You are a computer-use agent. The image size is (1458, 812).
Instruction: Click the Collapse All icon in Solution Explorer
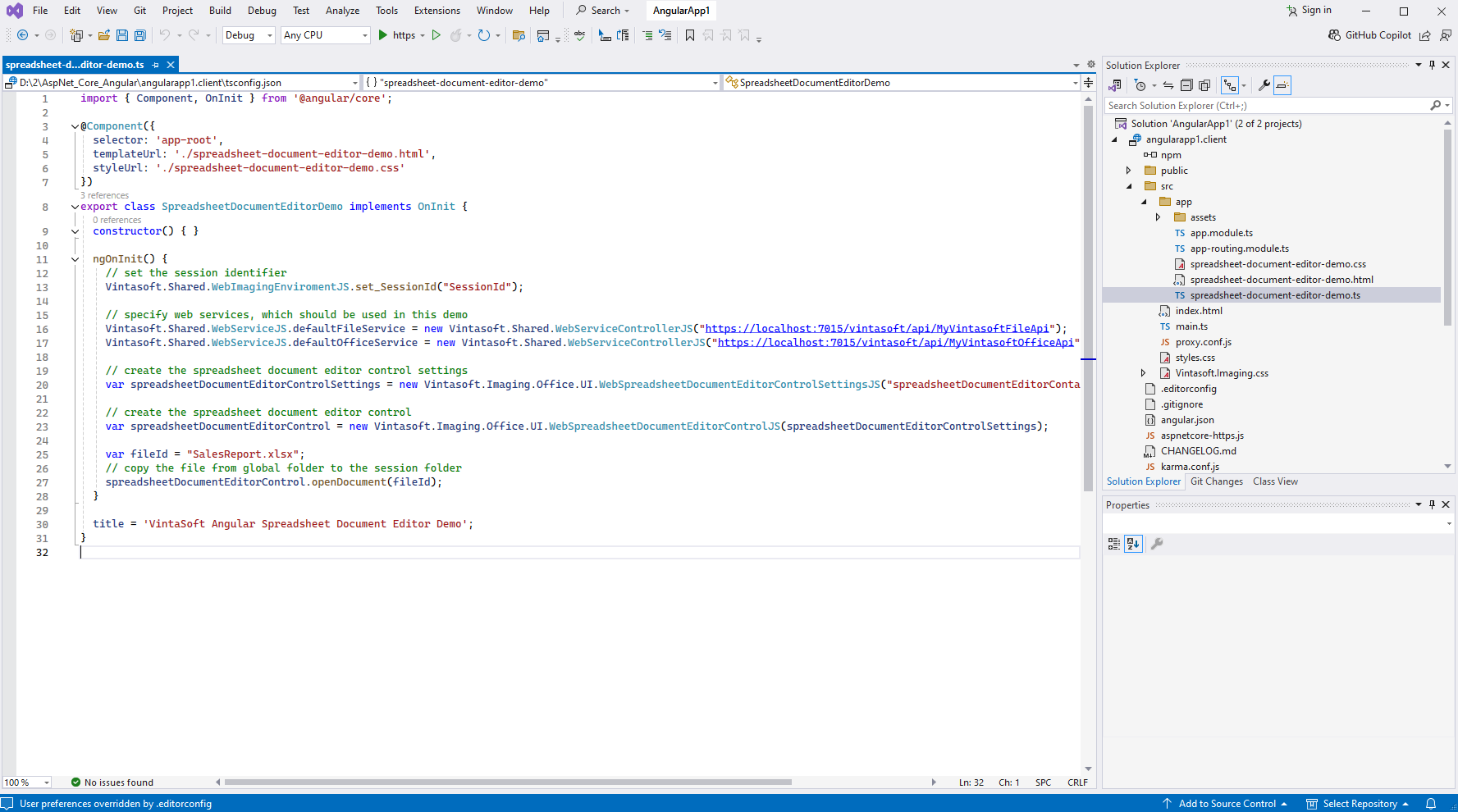pos(1186,85)
